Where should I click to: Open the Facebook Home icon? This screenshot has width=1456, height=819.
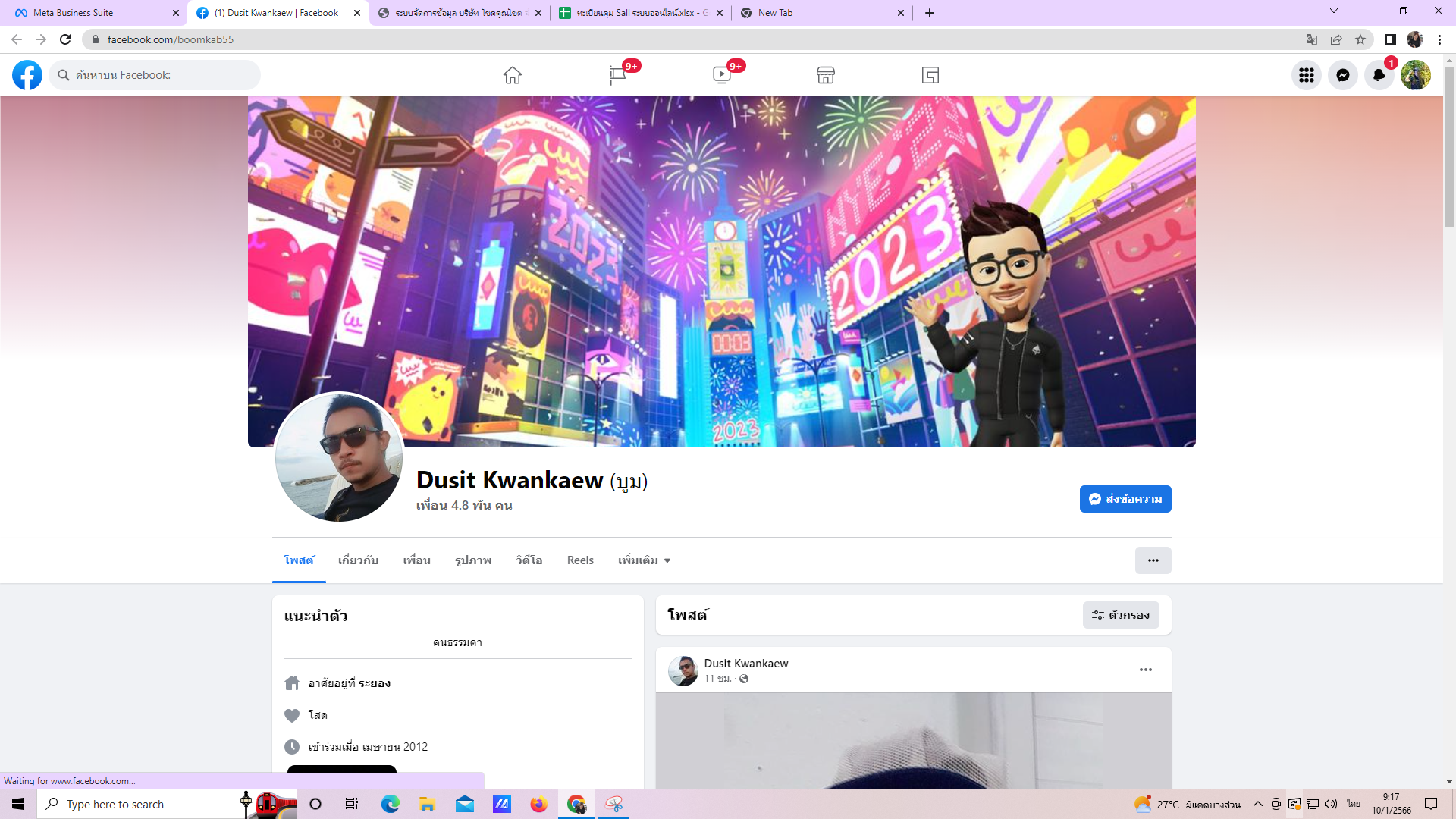tap(513, 75)
